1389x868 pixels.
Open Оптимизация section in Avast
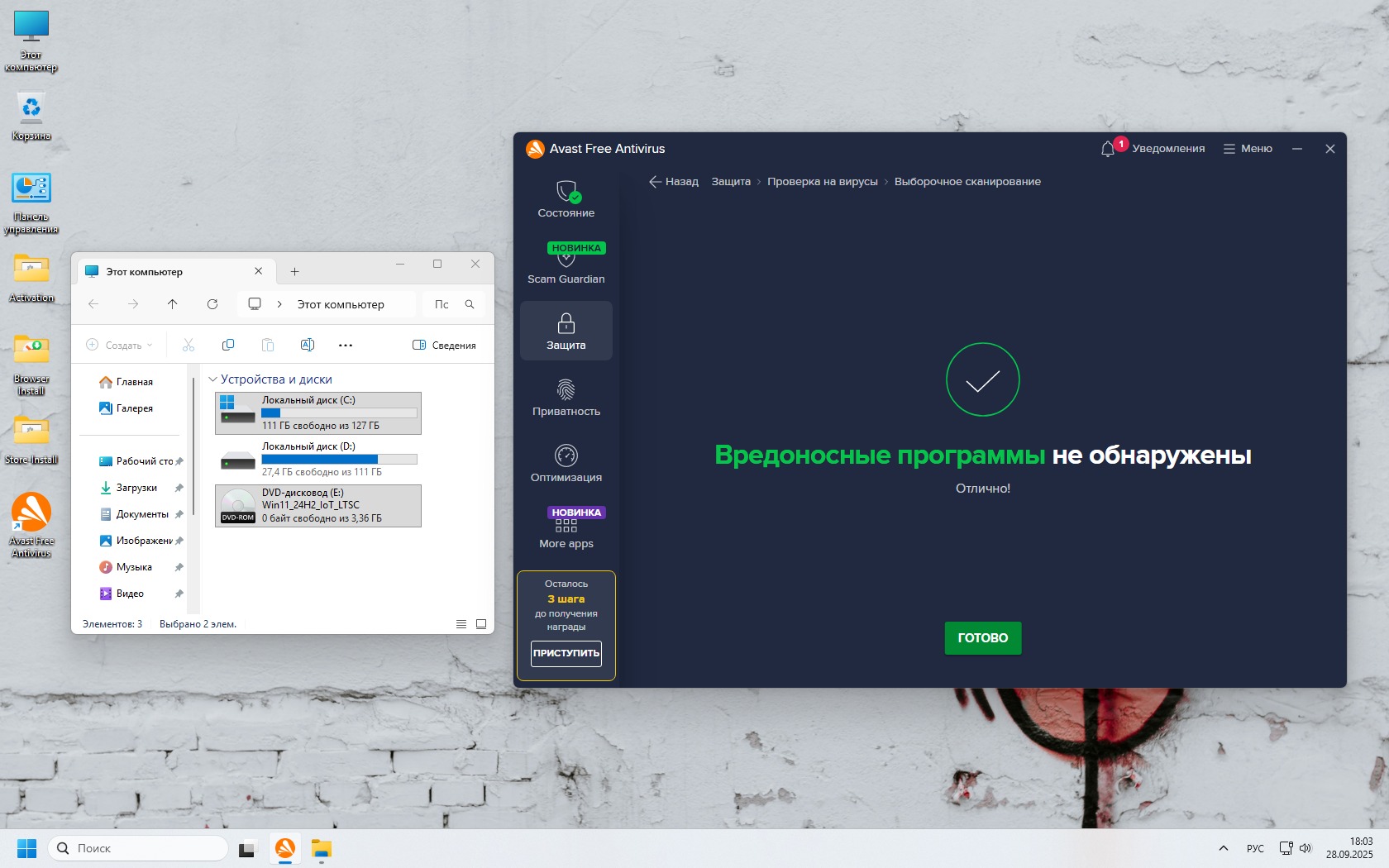[566, 463]
